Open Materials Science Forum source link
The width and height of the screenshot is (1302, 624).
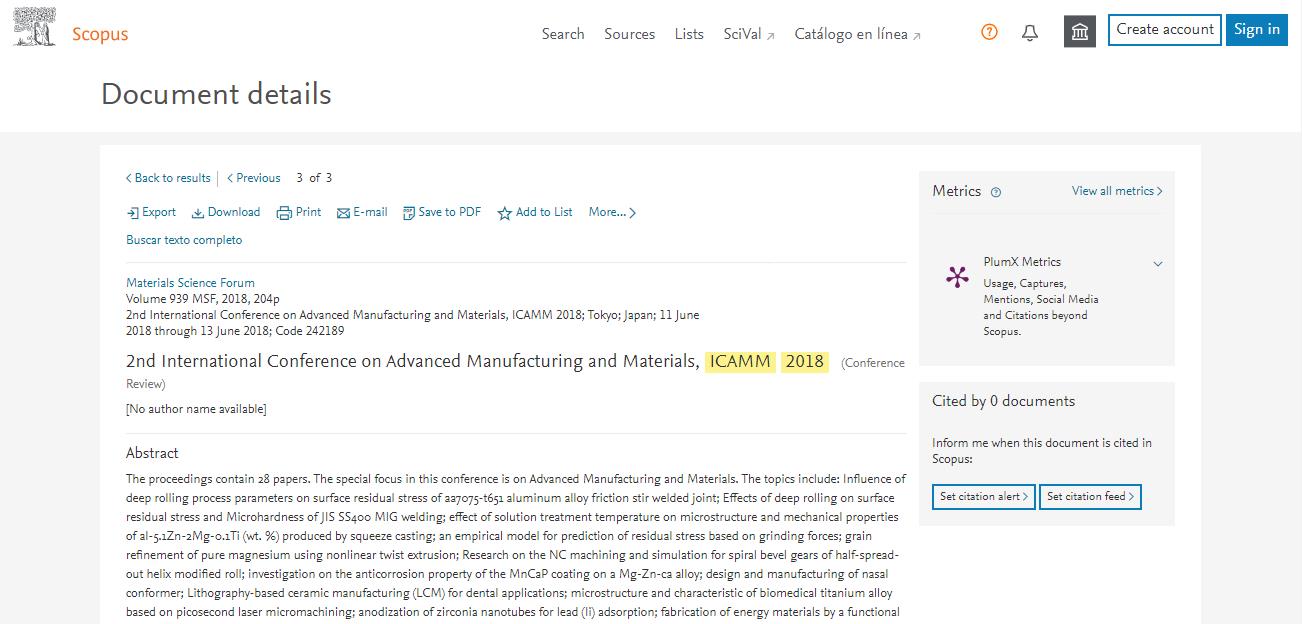(190, 283)
